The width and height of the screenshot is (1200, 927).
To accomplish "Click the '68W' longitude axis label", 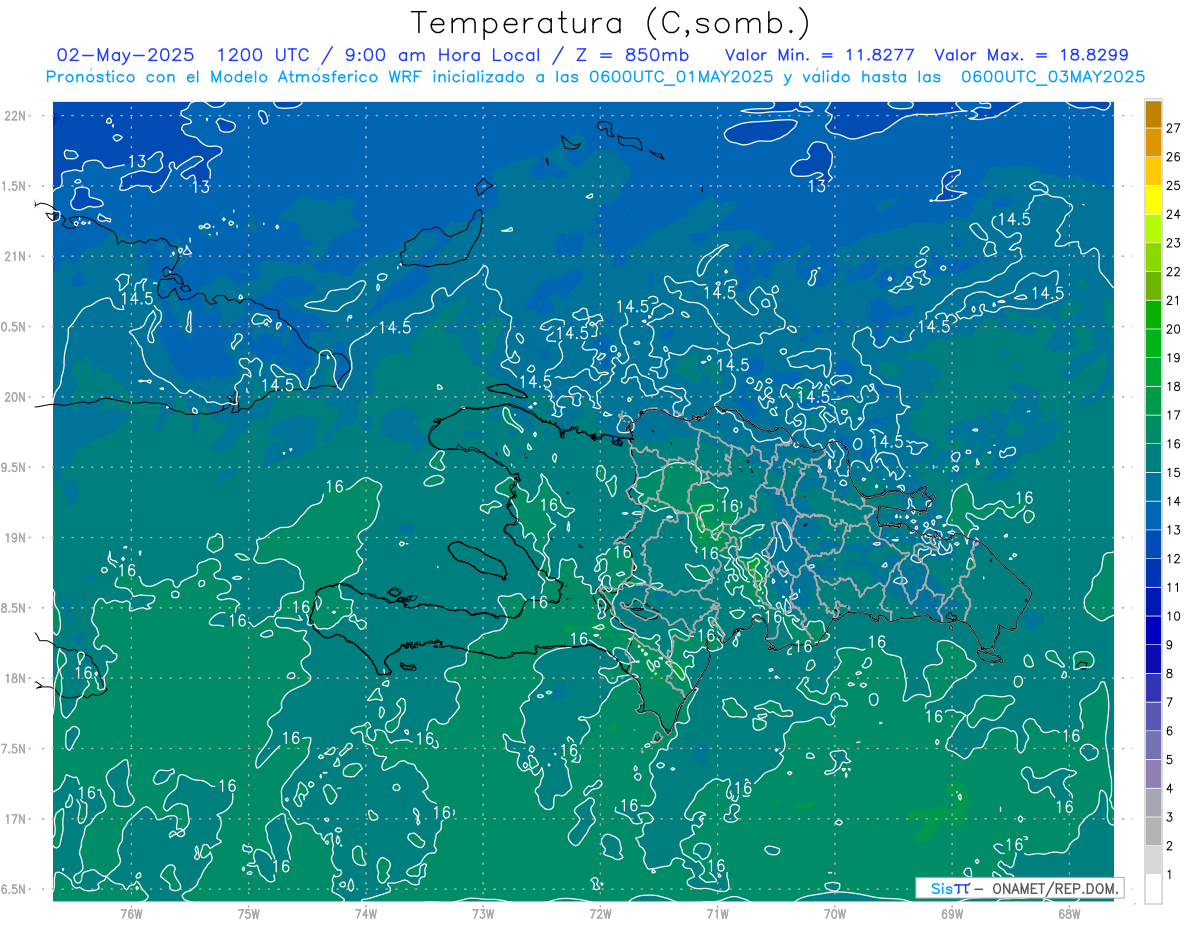I will tap(1068, 913).
